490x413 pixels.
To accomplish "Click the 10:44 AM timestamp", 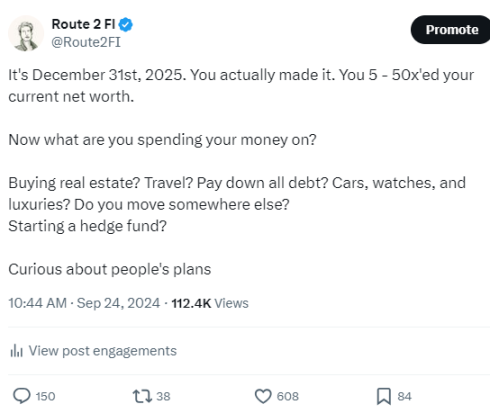I will click(x=37, y=303).
